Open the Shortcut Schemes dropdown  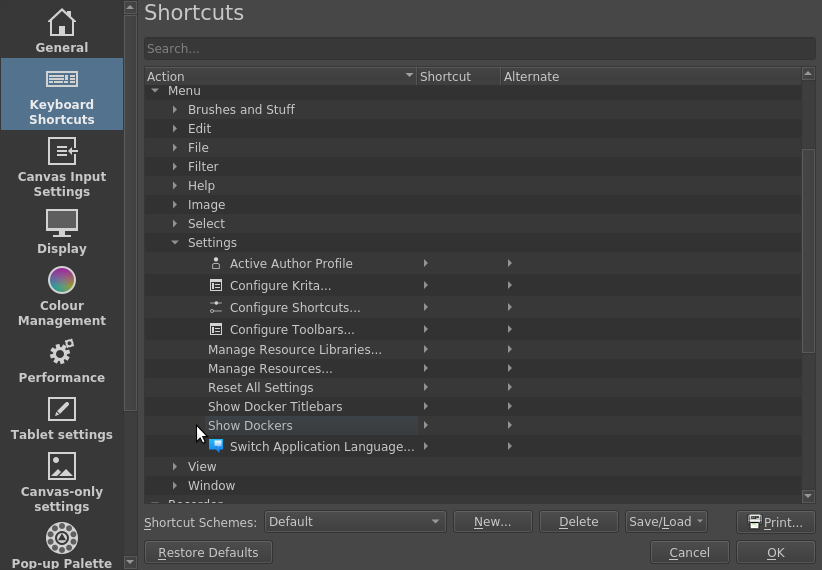pos(355,522)
